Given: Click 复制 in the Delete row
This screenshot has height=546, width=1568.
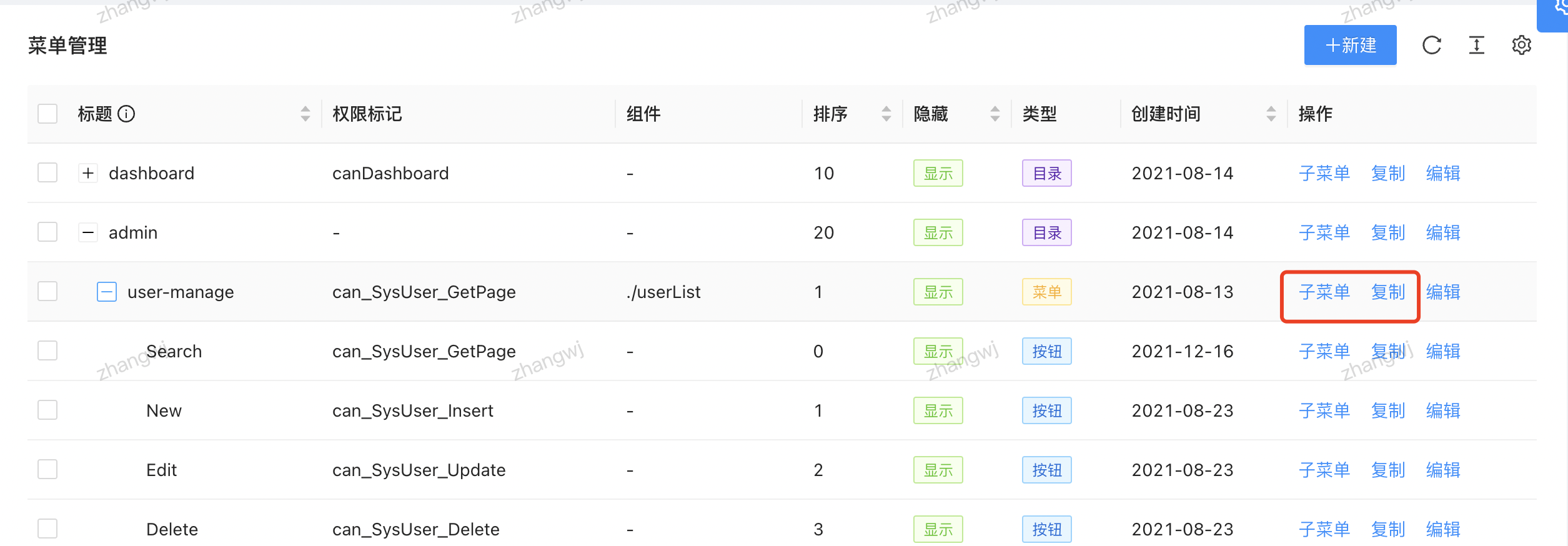Looking at the screenshot, I should pyautogui.click(x=1388, y=529).
